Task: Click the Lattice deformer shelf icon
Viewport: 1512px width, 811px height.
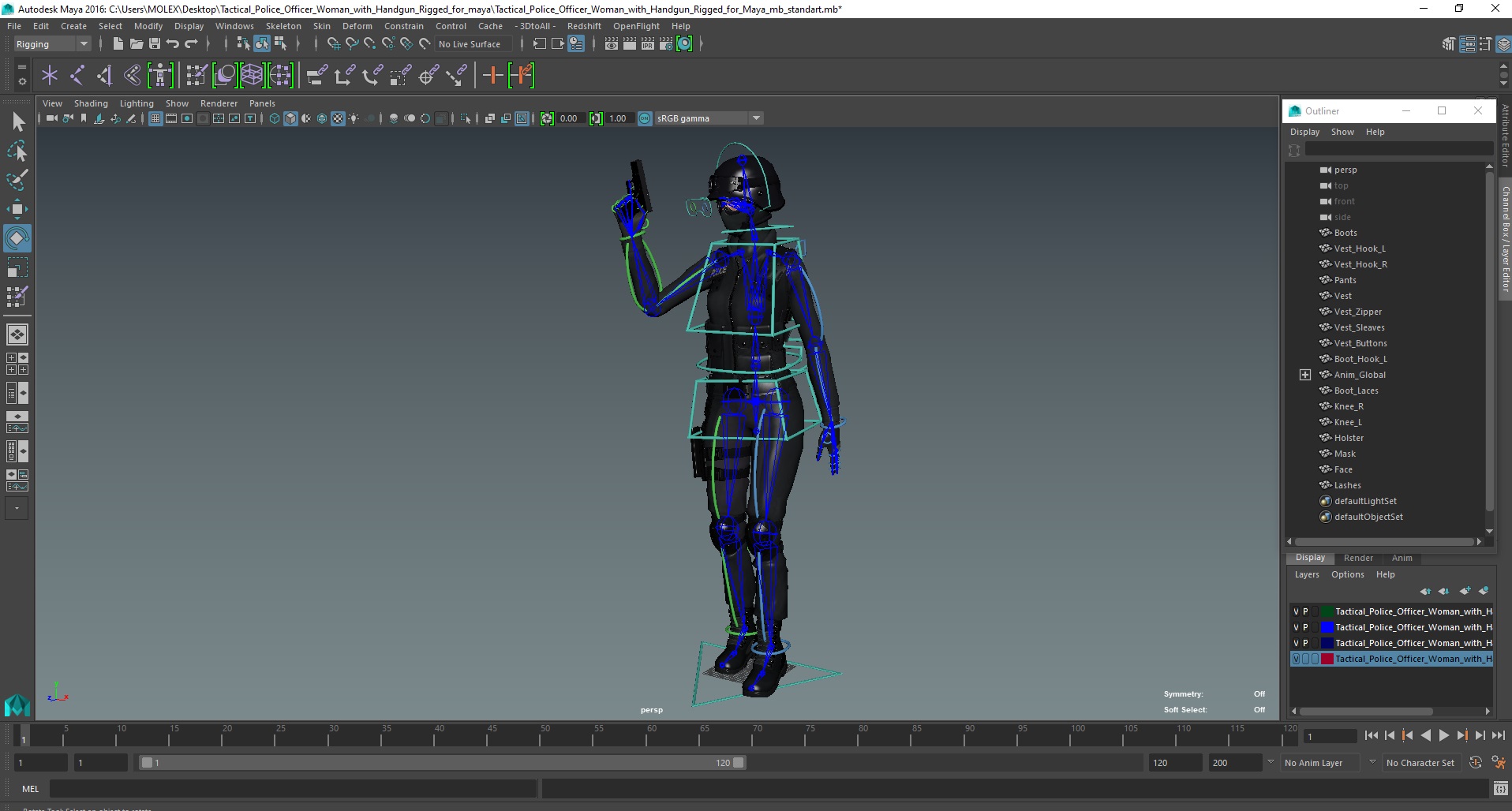Action: pos(253,76)
